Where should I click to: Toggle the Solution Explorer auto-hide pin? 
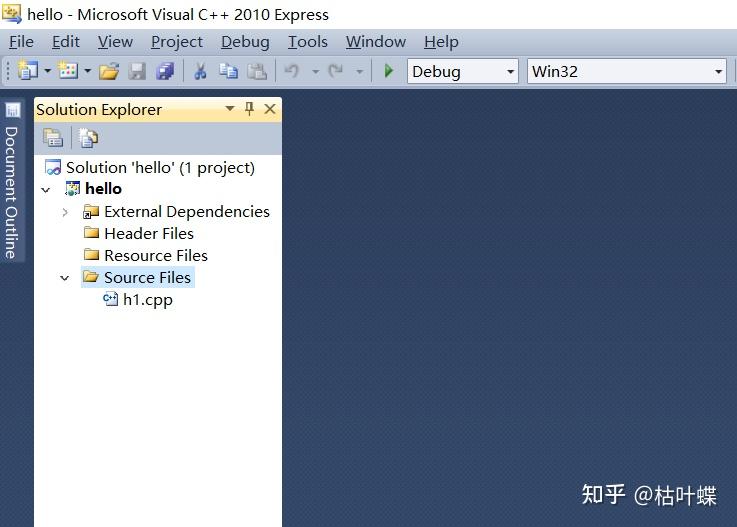click(x=250, y=109)
